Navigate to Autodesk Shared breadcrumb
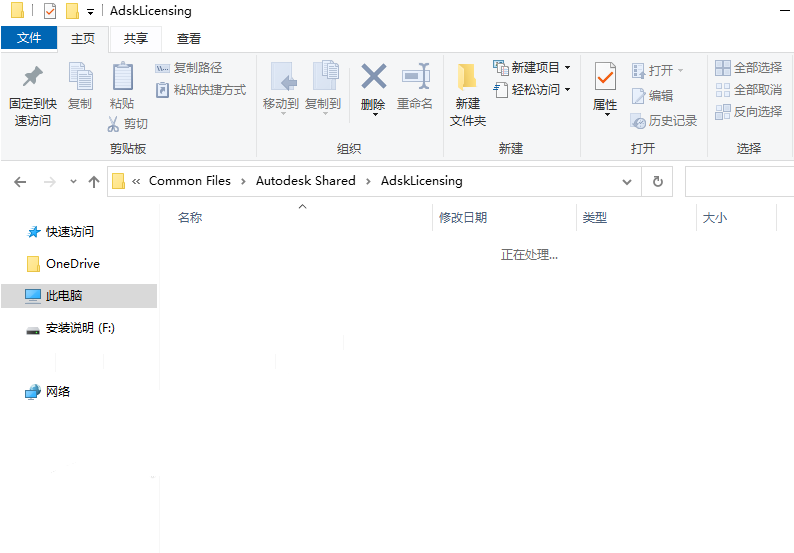This screenshot has width=794, height=553. 306,181
